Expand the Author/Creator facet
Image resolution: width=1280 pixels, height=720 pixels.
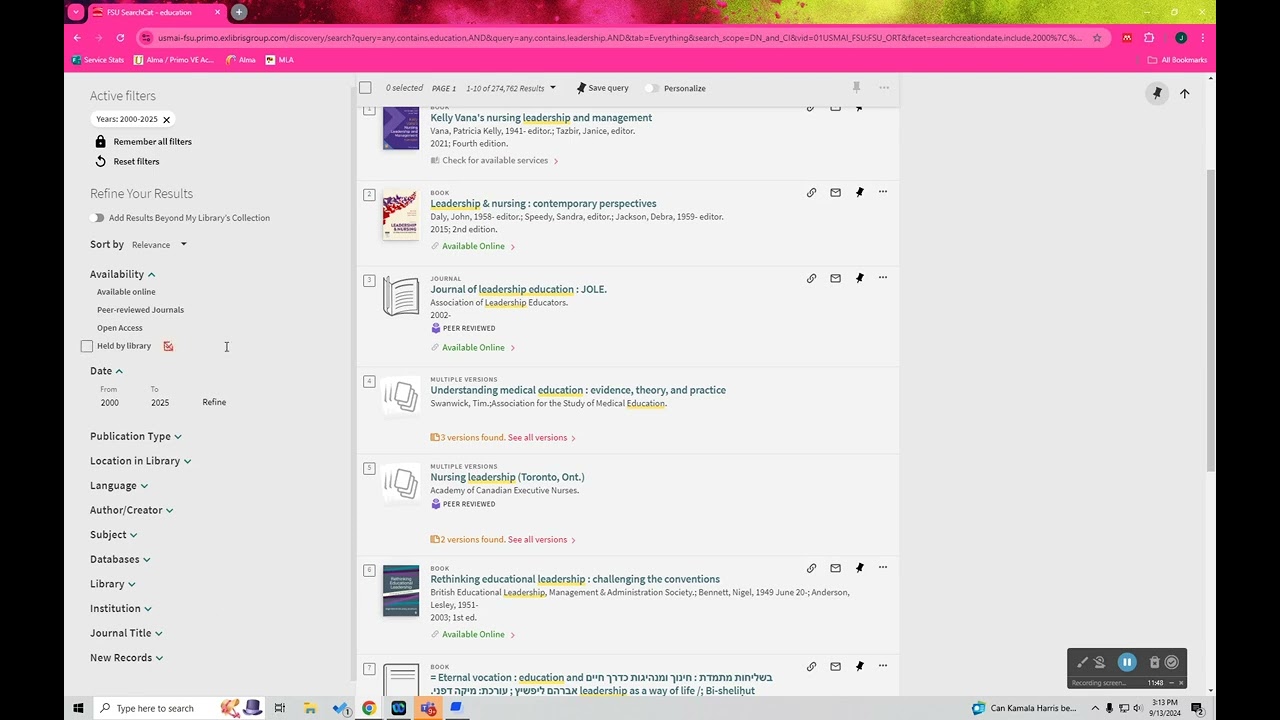[x=131, y=510]
